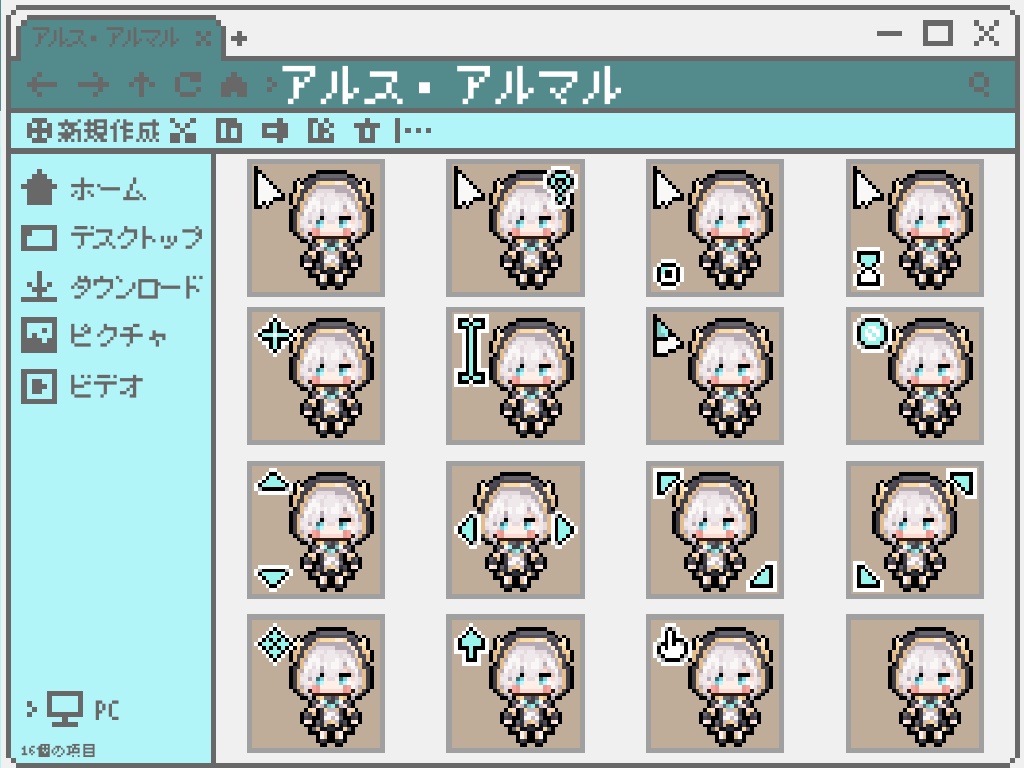Open デスクトップ in the sidebar

pos(112,238)
